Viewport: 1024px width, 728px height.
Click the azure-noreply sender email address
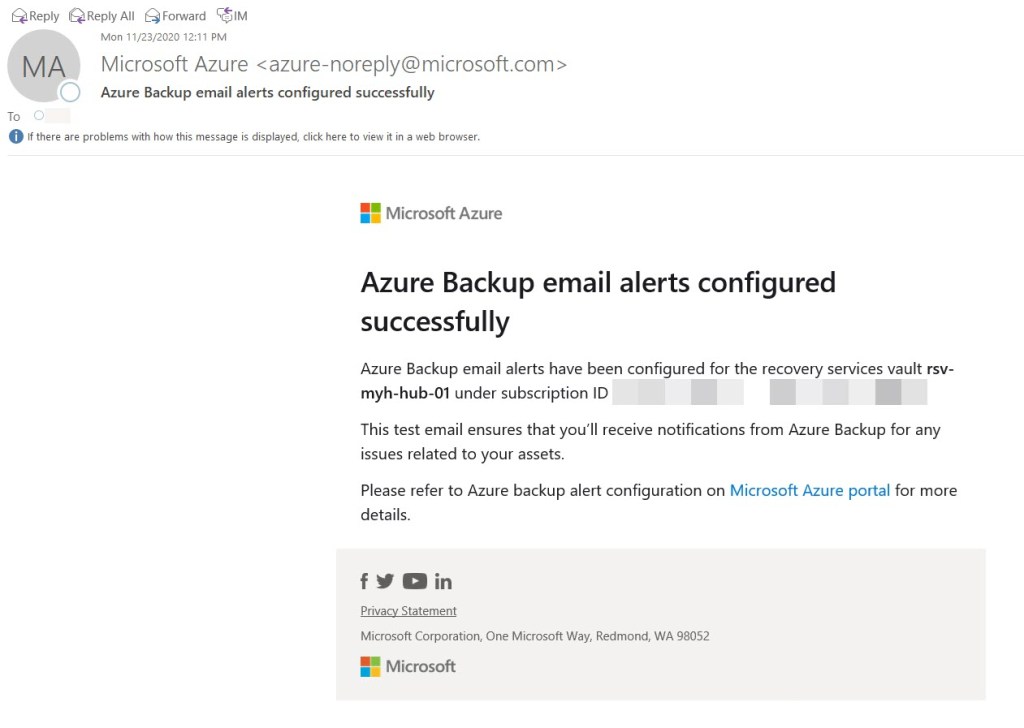[x=411, y=63]
